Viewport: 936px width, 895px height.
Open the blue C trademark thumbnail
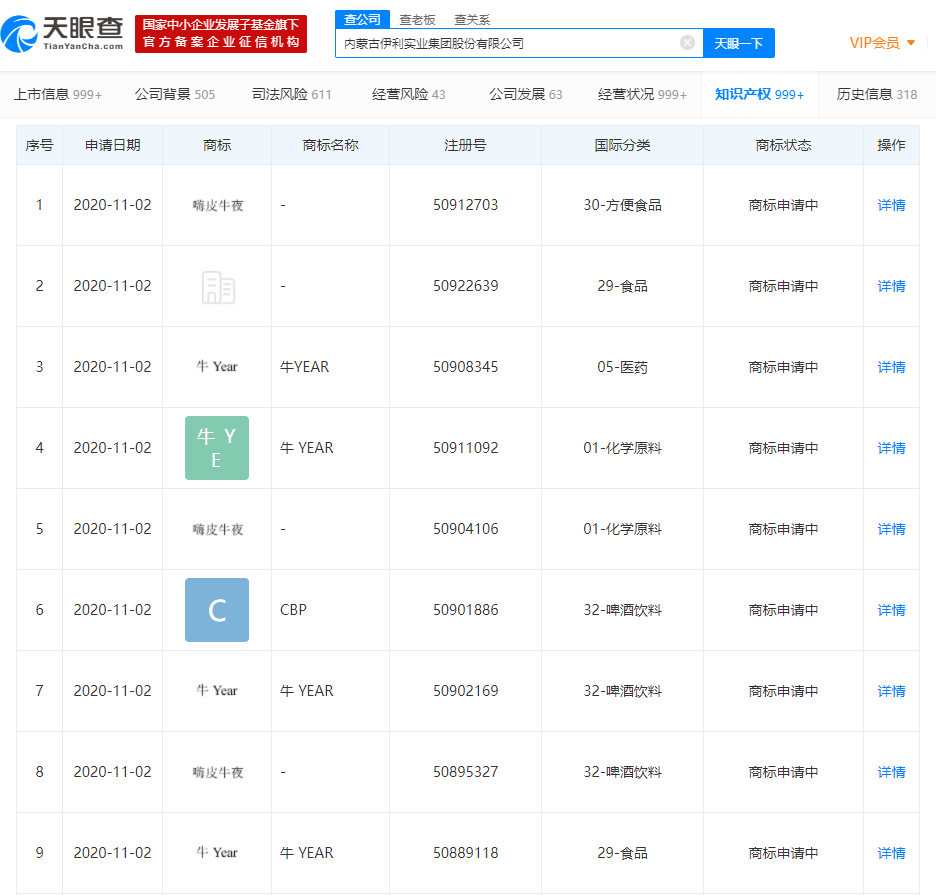coord(217,610)
